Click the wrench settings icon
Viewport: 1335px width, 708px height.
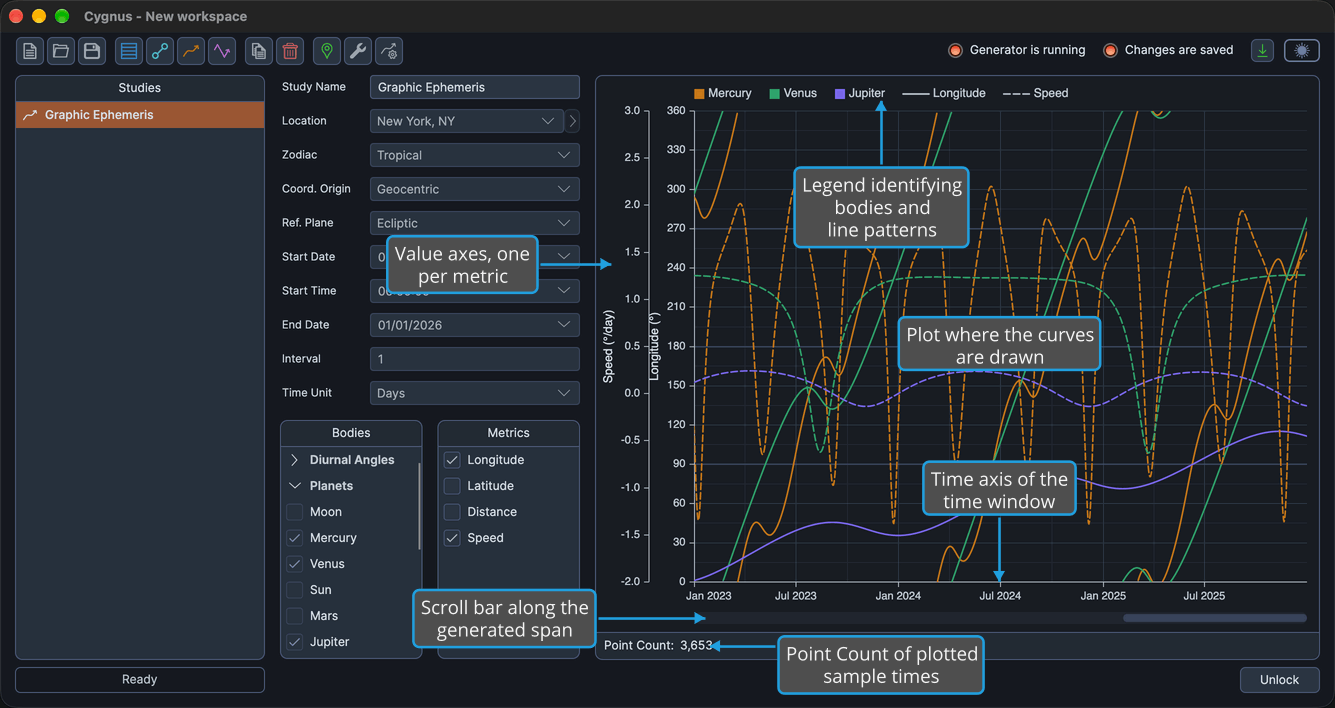[x=357, y=51]
